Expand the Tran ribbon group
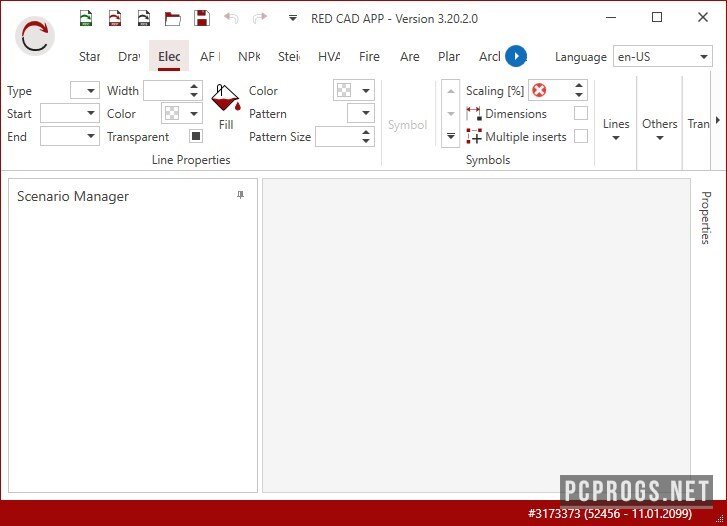This screenshot has width=727, height=526. coord(698,124)
